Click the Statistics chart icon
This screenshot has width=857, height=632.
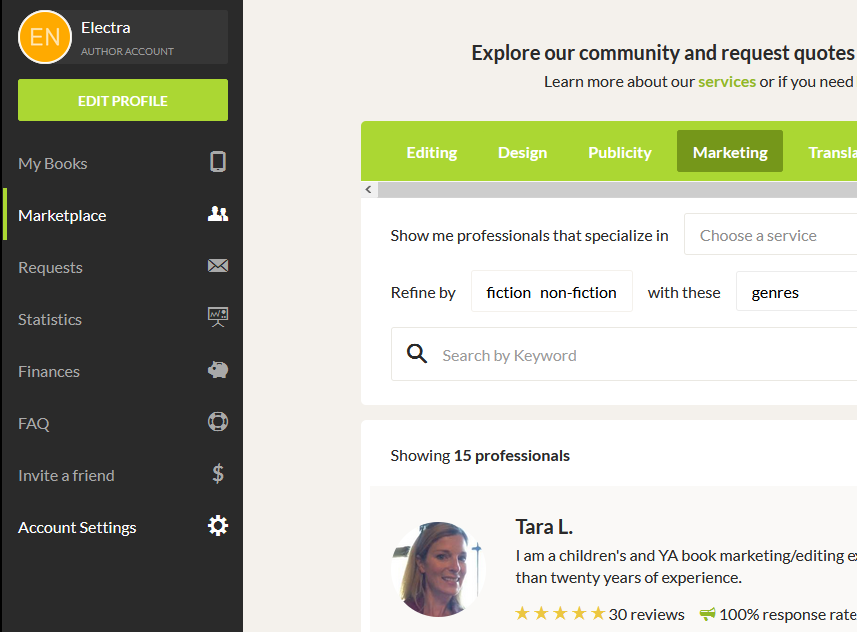point(218,318)
